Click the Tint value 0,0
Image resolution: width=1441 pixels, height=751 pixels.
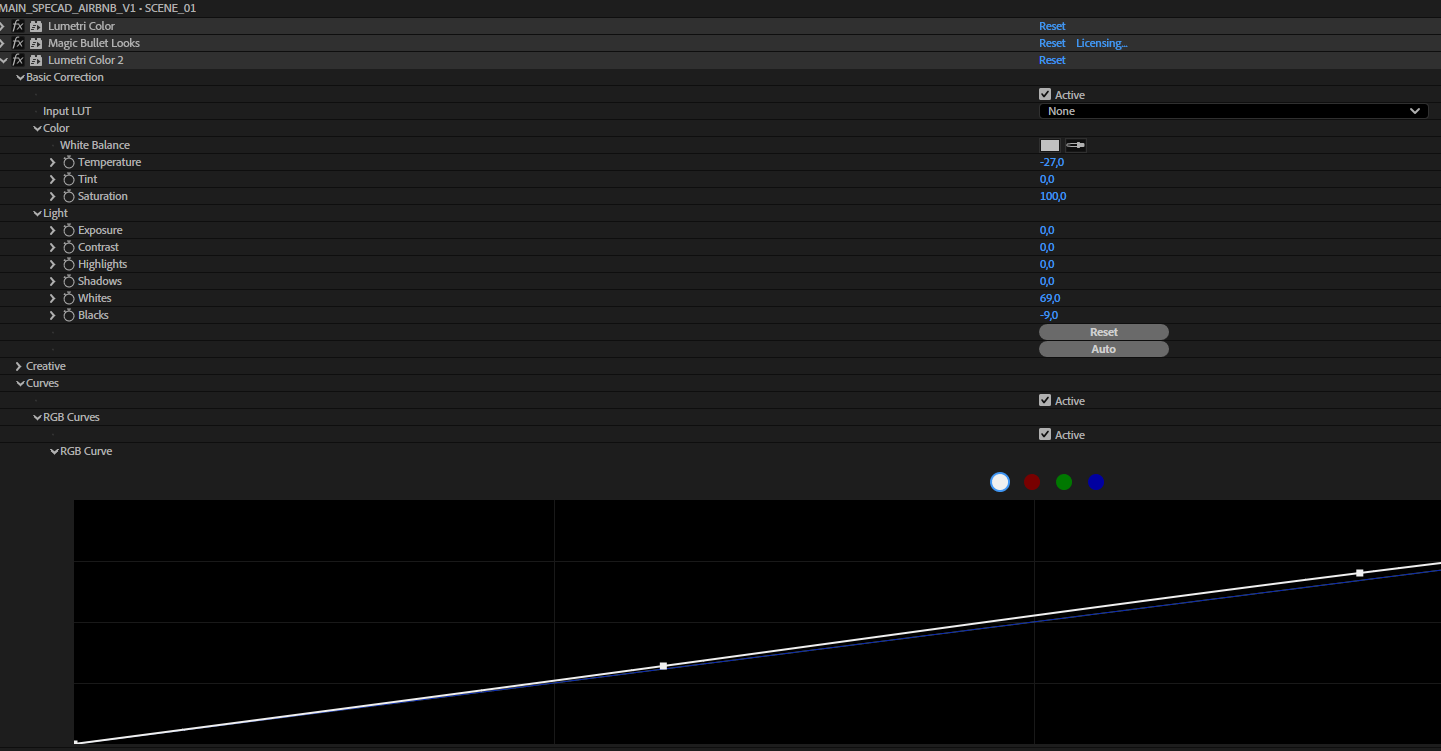[x=1047, y=179]
